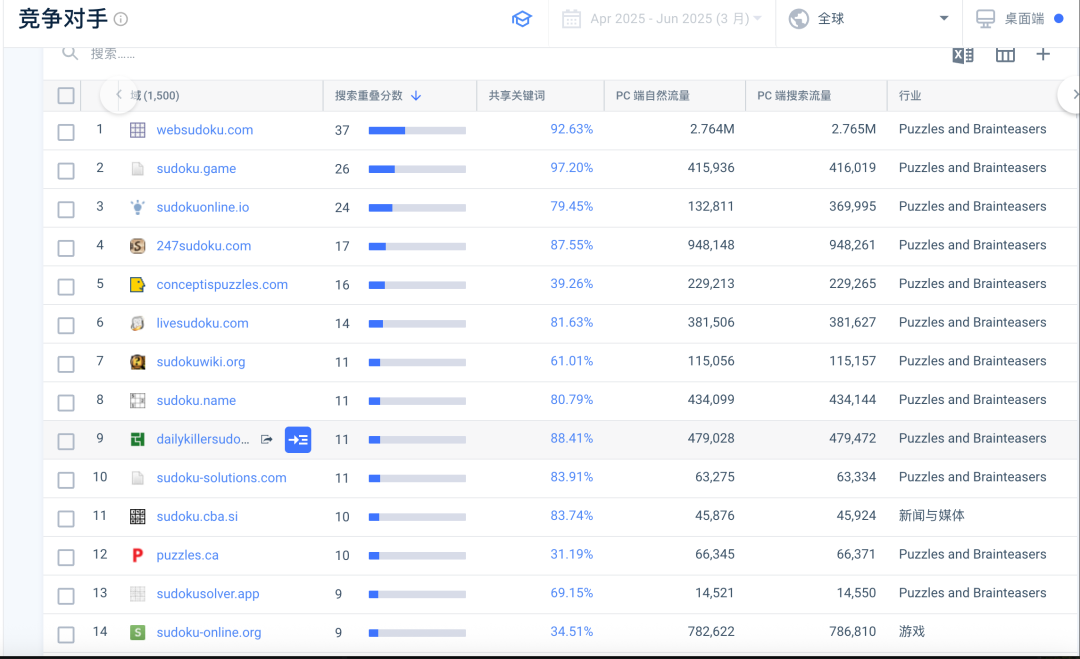Click the calendar icon in date picker
1080x659 pixels.
[571, 19]
